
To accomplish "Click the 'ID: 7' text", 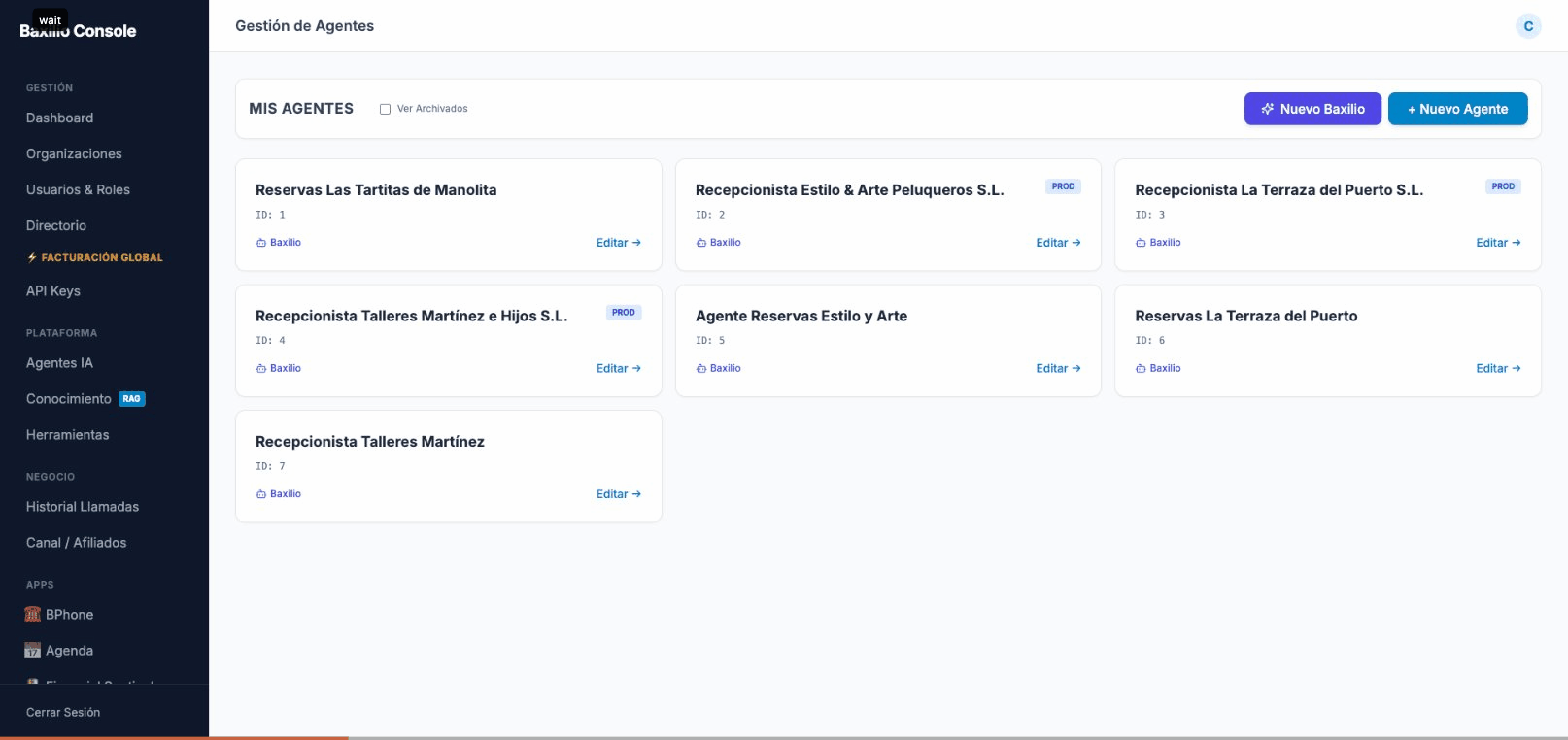I will click(x=271, y=466).
